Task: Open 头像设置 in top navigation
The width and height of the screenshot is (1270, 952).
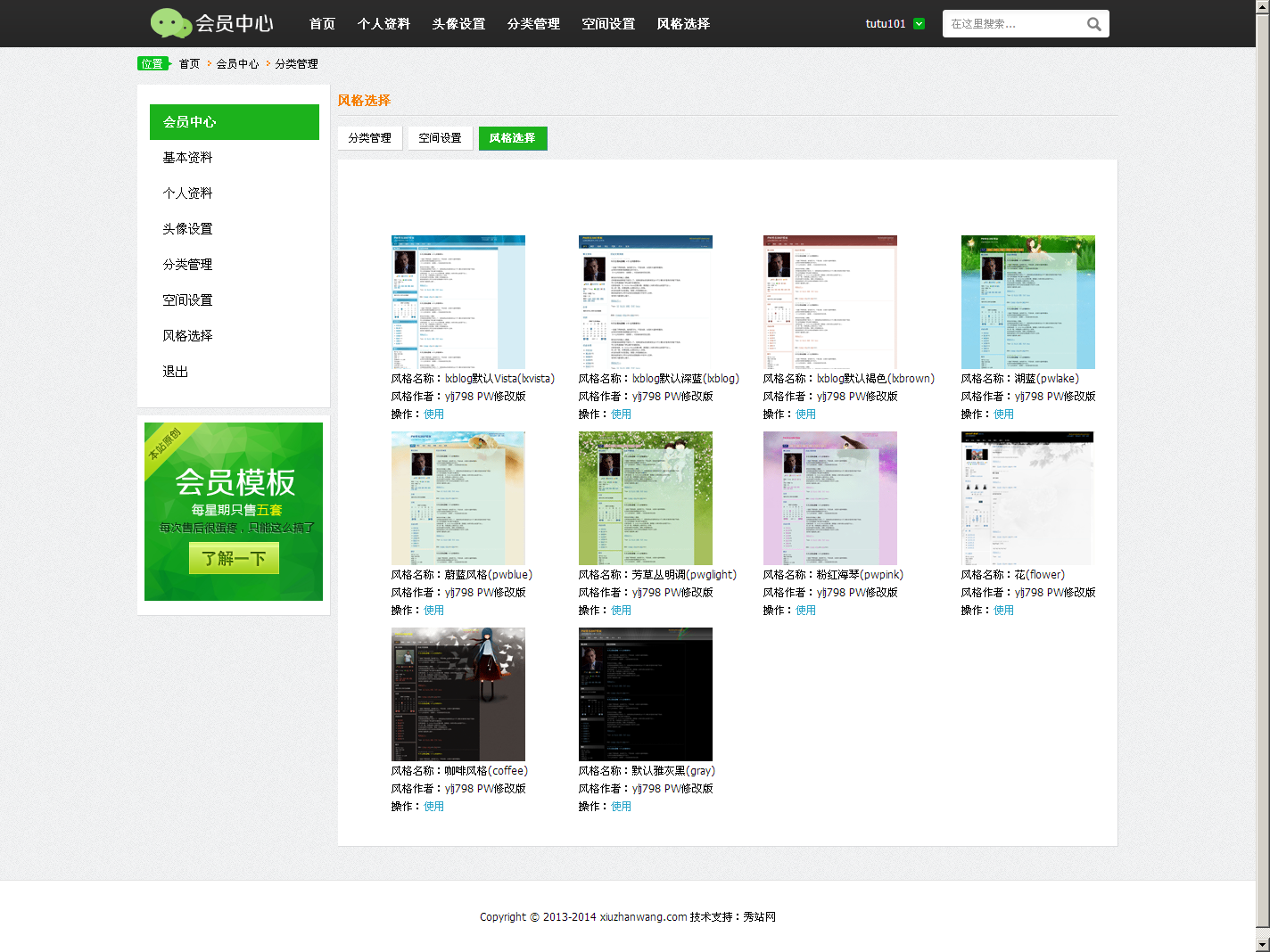Action: (458, 24)
